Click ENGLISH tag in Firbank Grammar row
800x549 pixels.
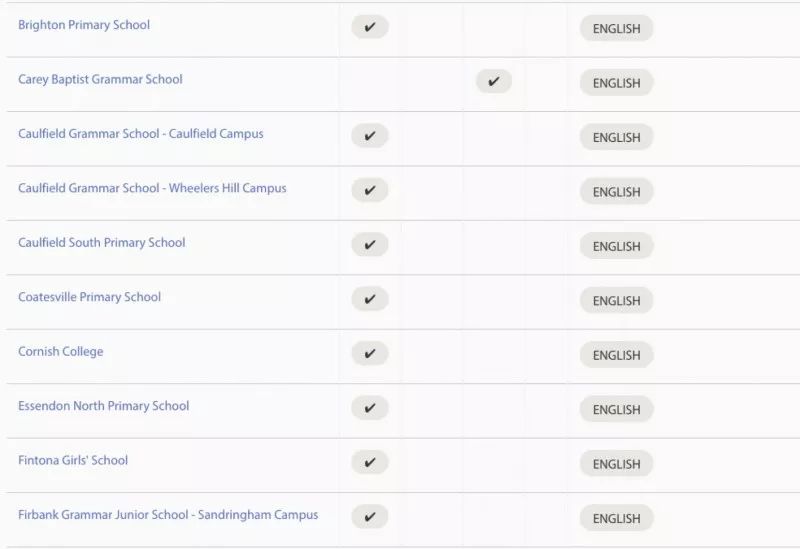coord(616,518)
